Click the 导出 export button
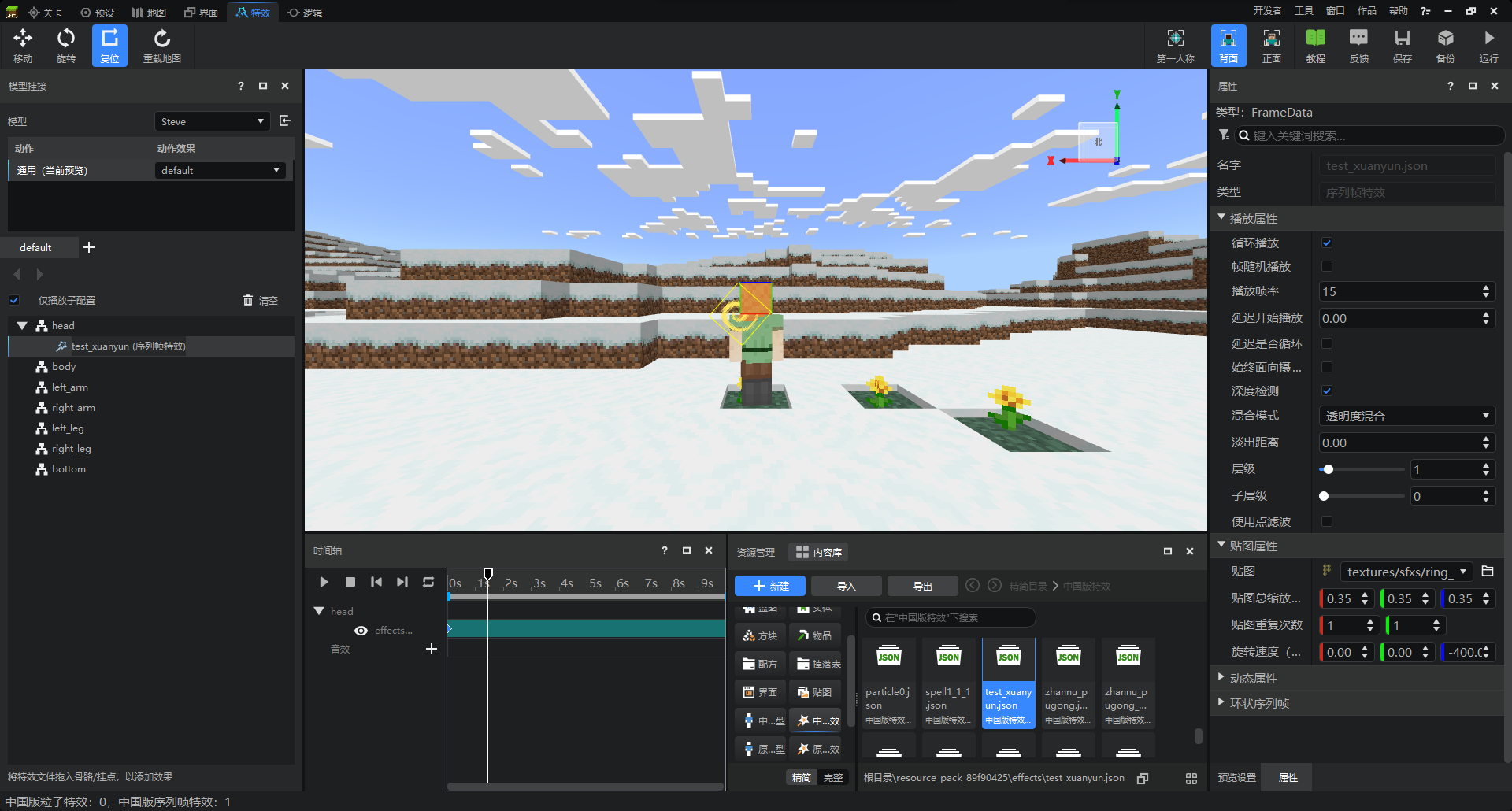 [x=923, y=586]
